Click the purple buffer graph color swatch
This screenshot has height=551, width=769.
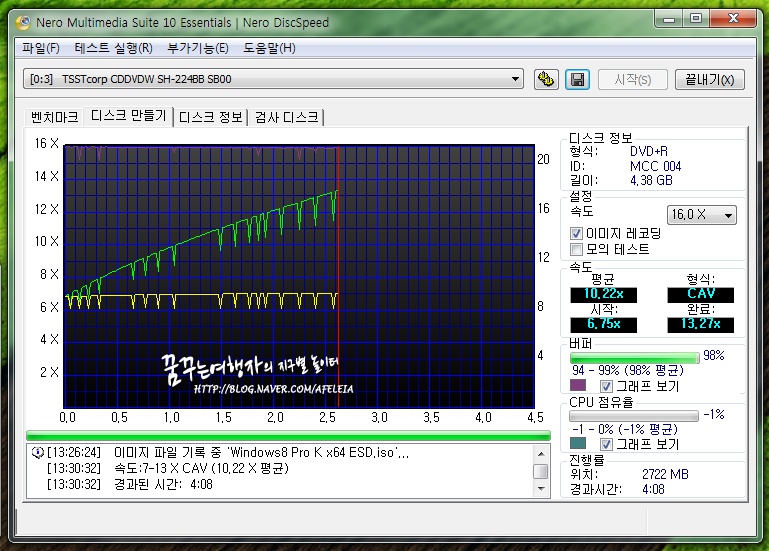click(578, 385)
